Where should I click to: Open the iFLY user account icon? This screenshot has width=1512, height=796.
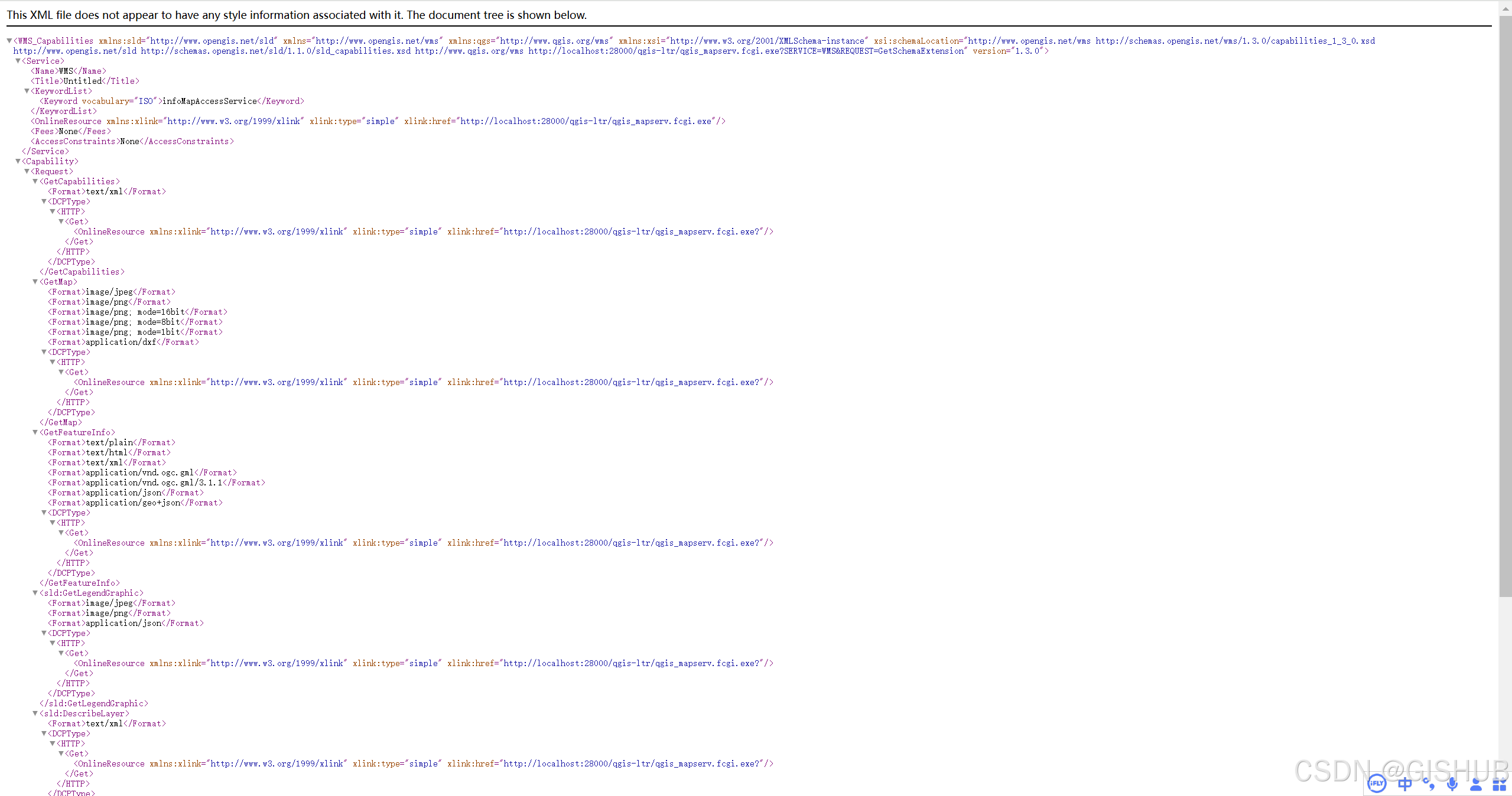[1476, 784]
